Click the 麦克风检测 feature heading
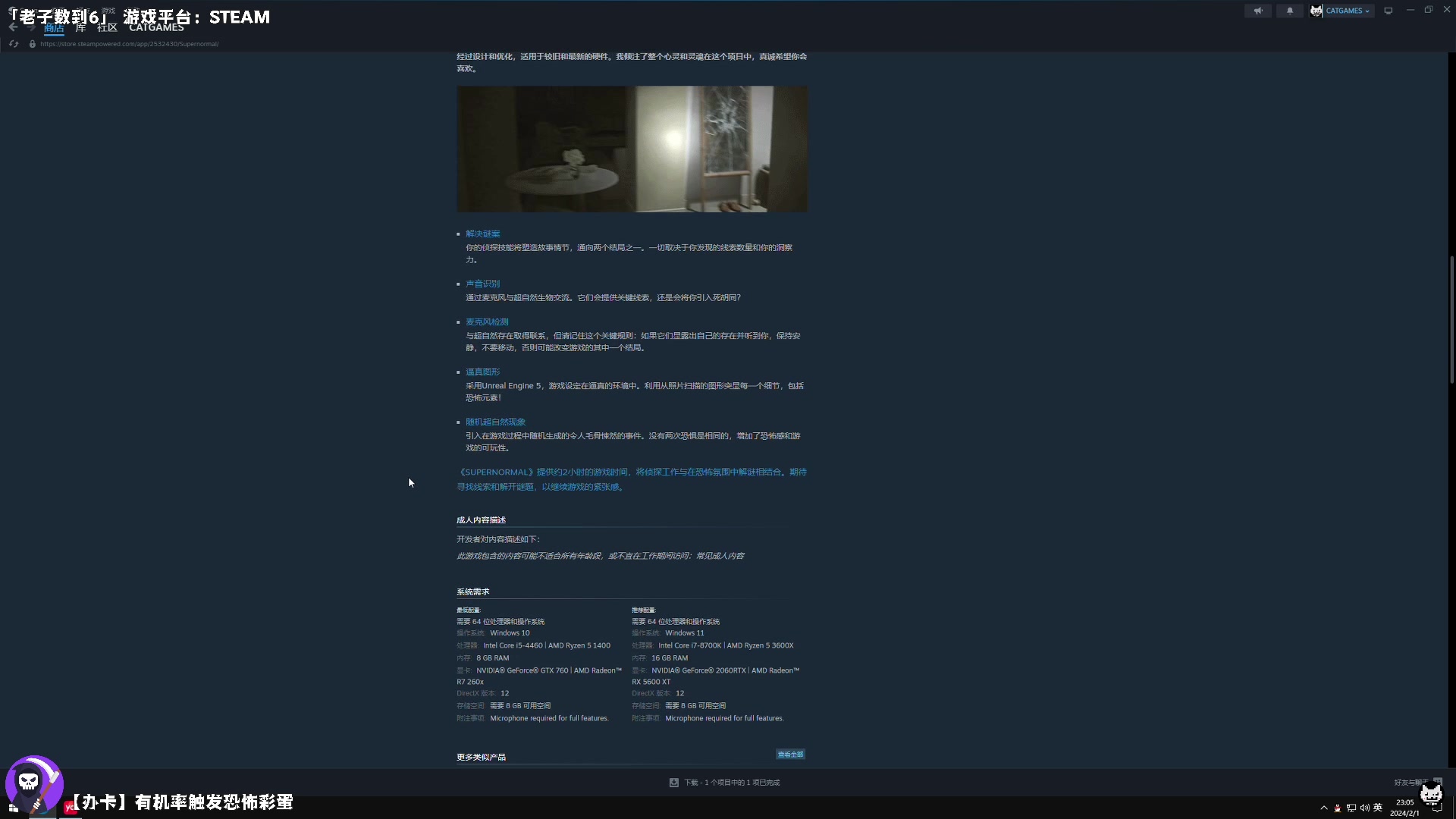The image size is (1456, 819). 487,322
